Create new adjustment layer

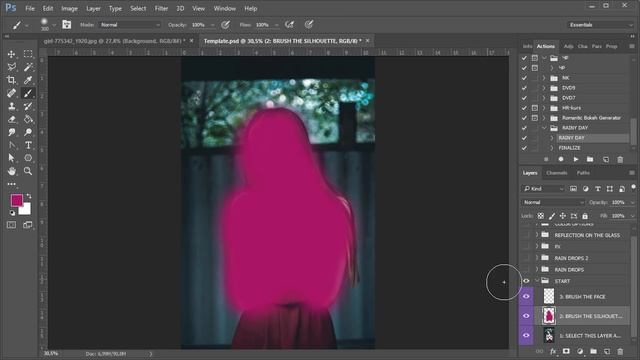pos(580,351)
